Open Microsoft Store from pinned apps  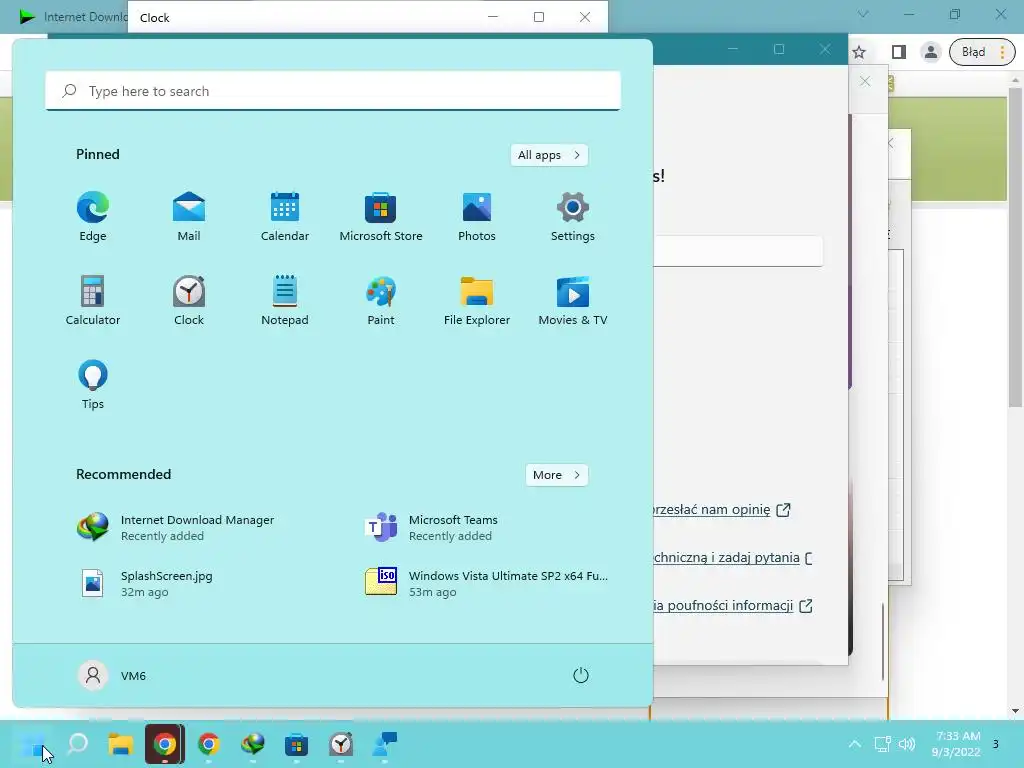point(381,217)
